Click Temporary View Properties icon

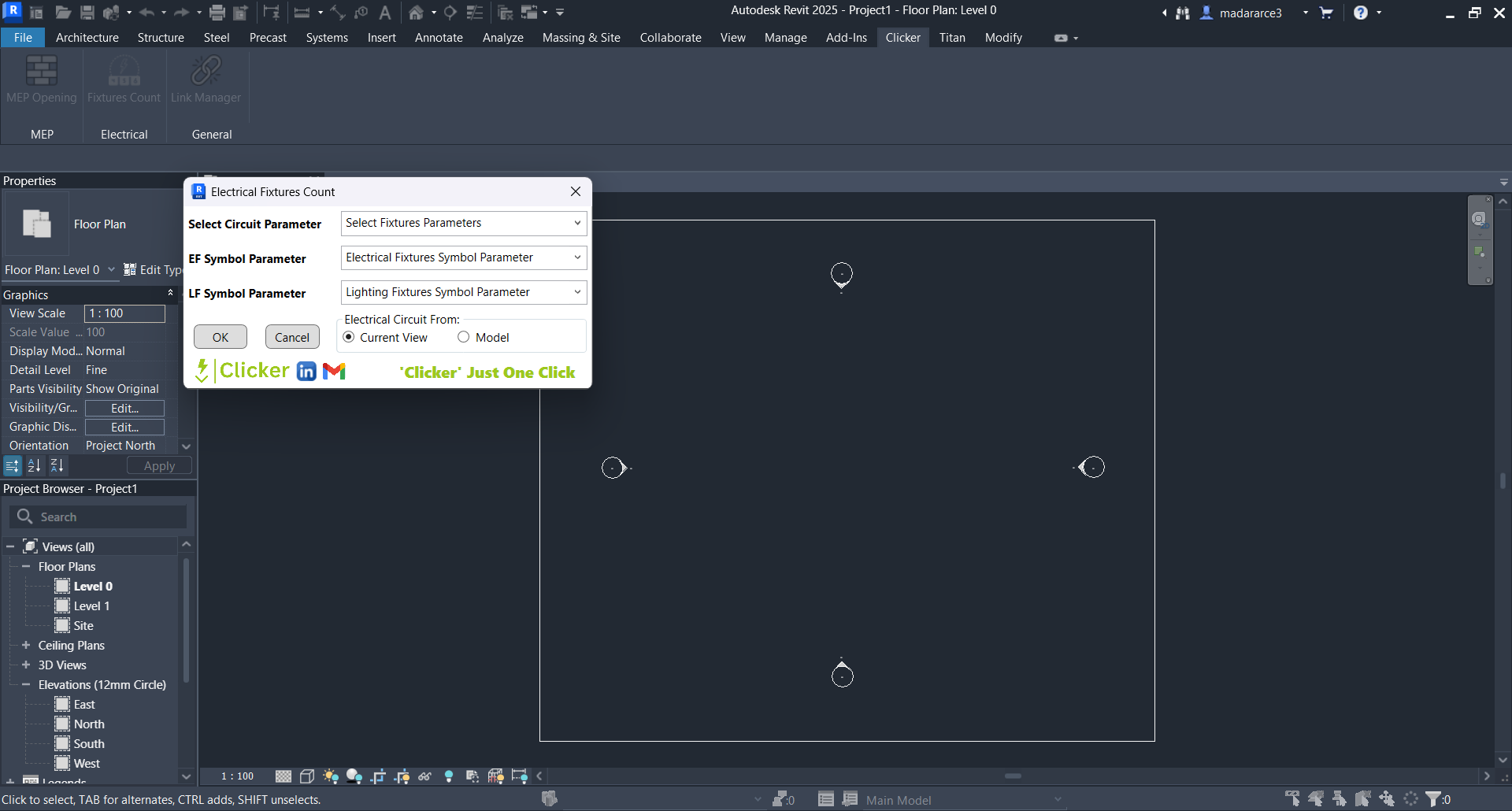pos(472,776)
